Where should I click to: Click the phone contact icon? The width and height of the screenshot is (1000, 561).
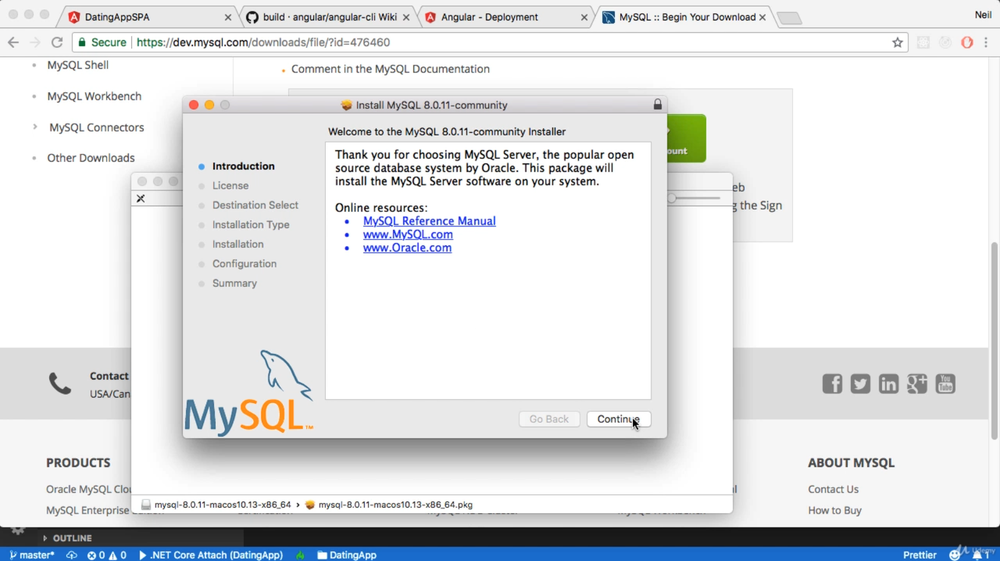coord(60,384)
